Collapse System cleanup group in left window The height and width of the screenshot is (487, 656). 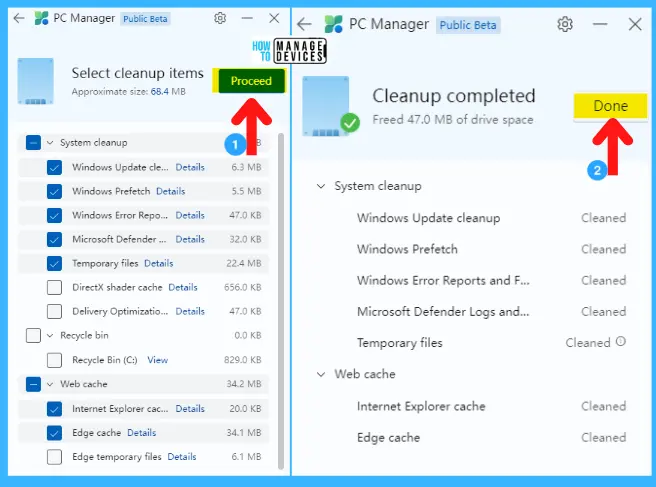click(x=50, y=143)
